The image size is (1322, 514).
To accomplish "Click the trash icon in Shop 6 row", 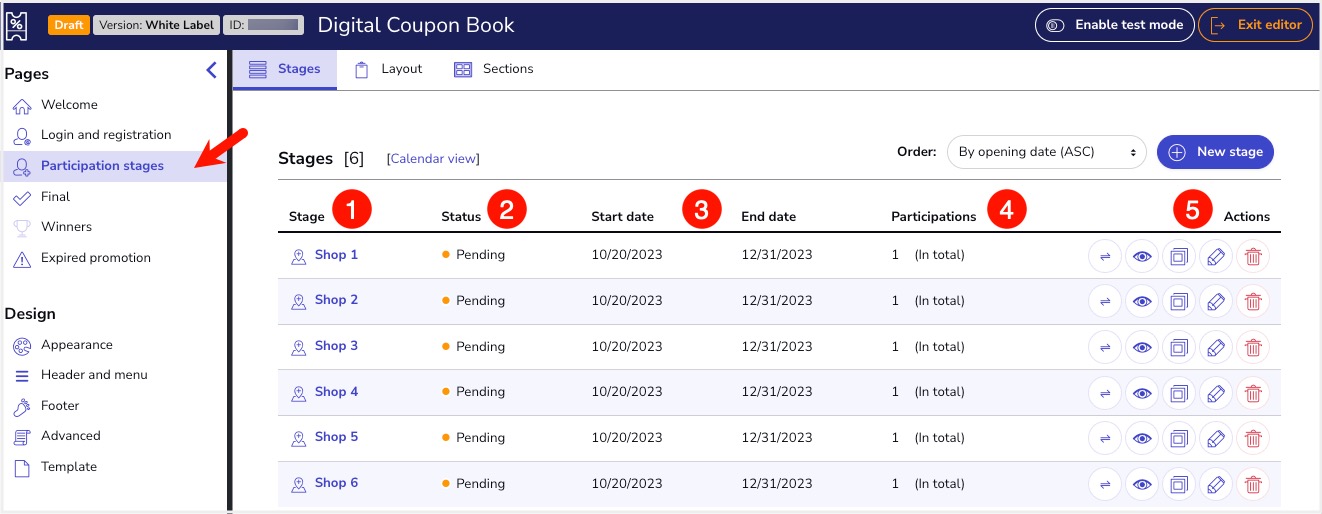I will [x=1252, y=484].
